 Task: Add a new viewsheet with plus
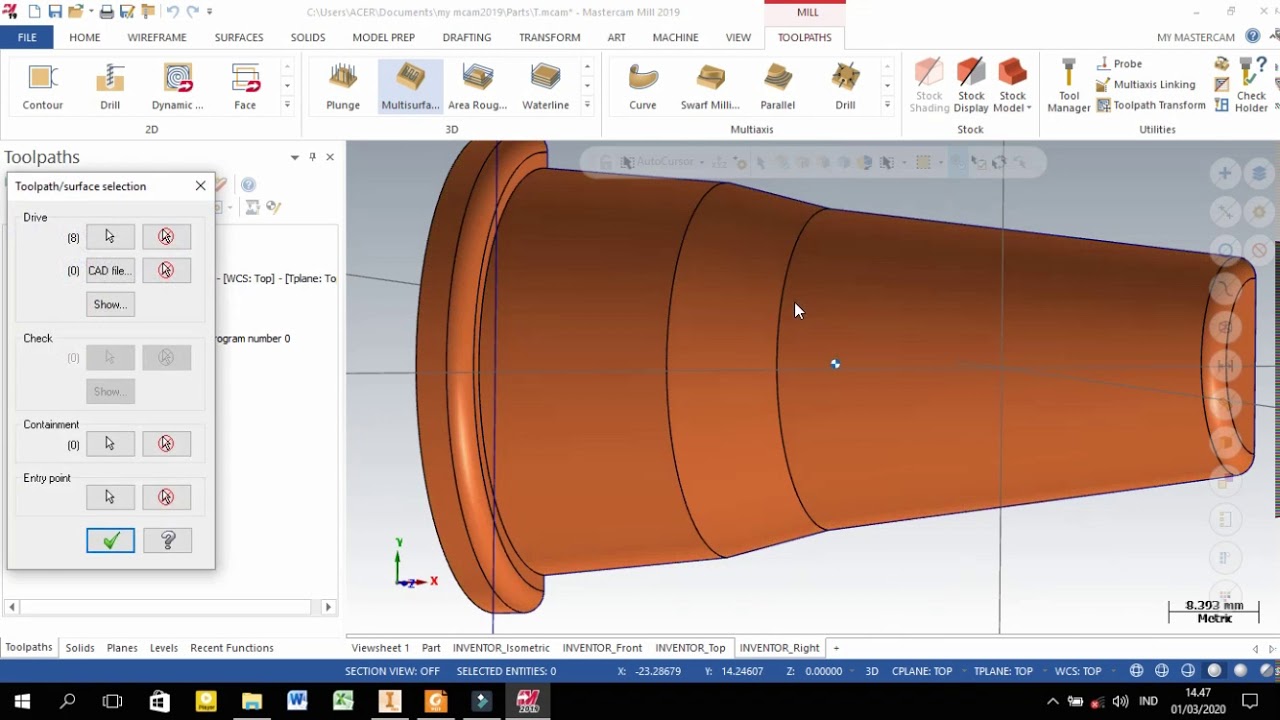pyautogui.click(x=837, y=648)
